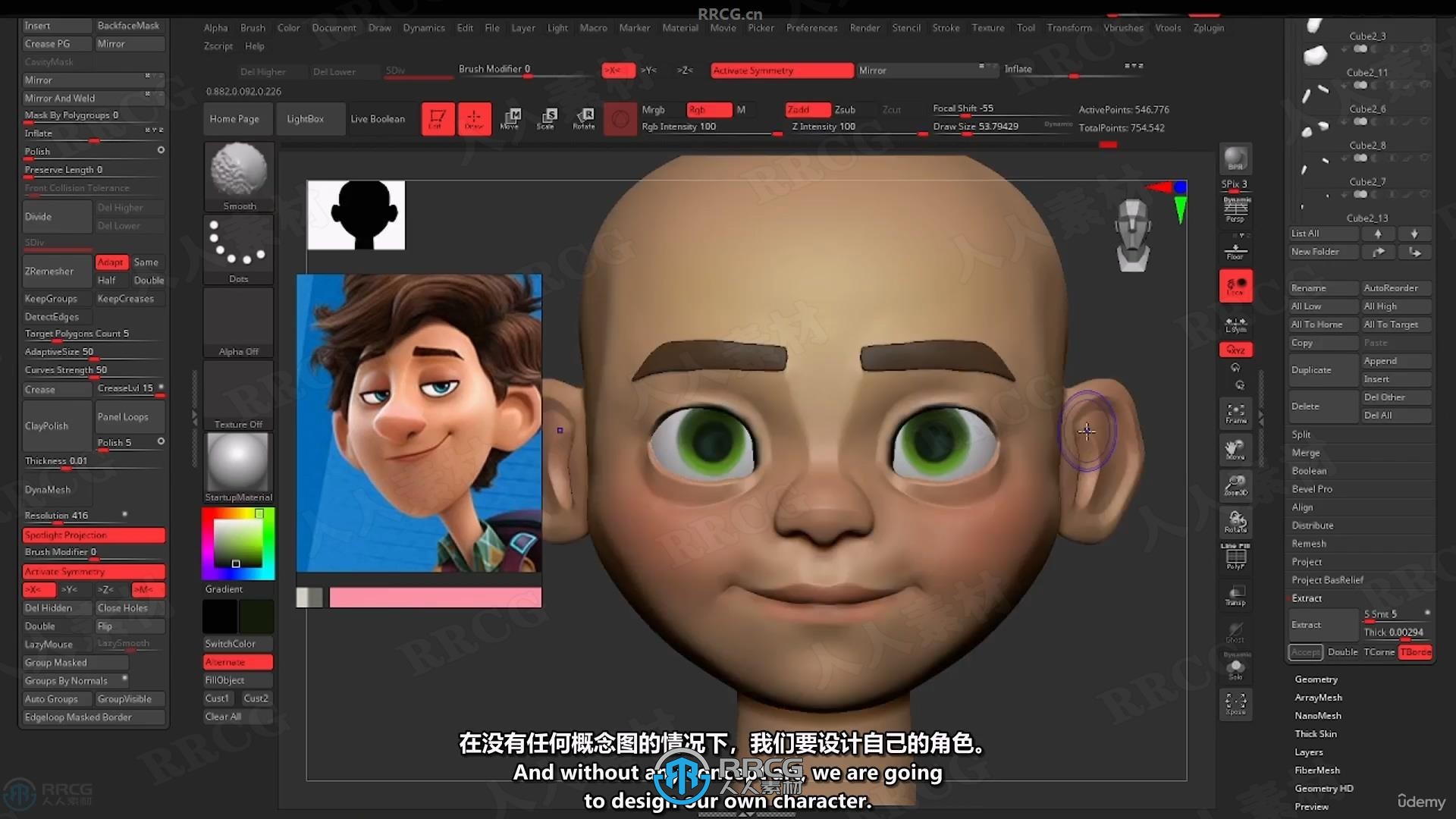Adjust the Z Intensity slider
The height and width of the screenshot is (819, 1456).
(x=857, y=127)
